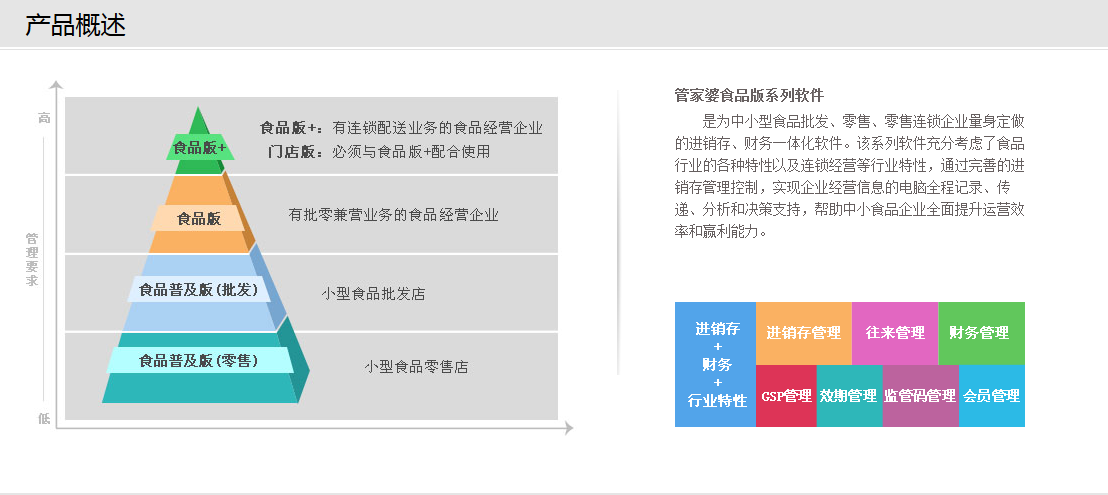The image size is (1108, 495).
Task: Click the green pyramid tip
Action: (199, 120)
